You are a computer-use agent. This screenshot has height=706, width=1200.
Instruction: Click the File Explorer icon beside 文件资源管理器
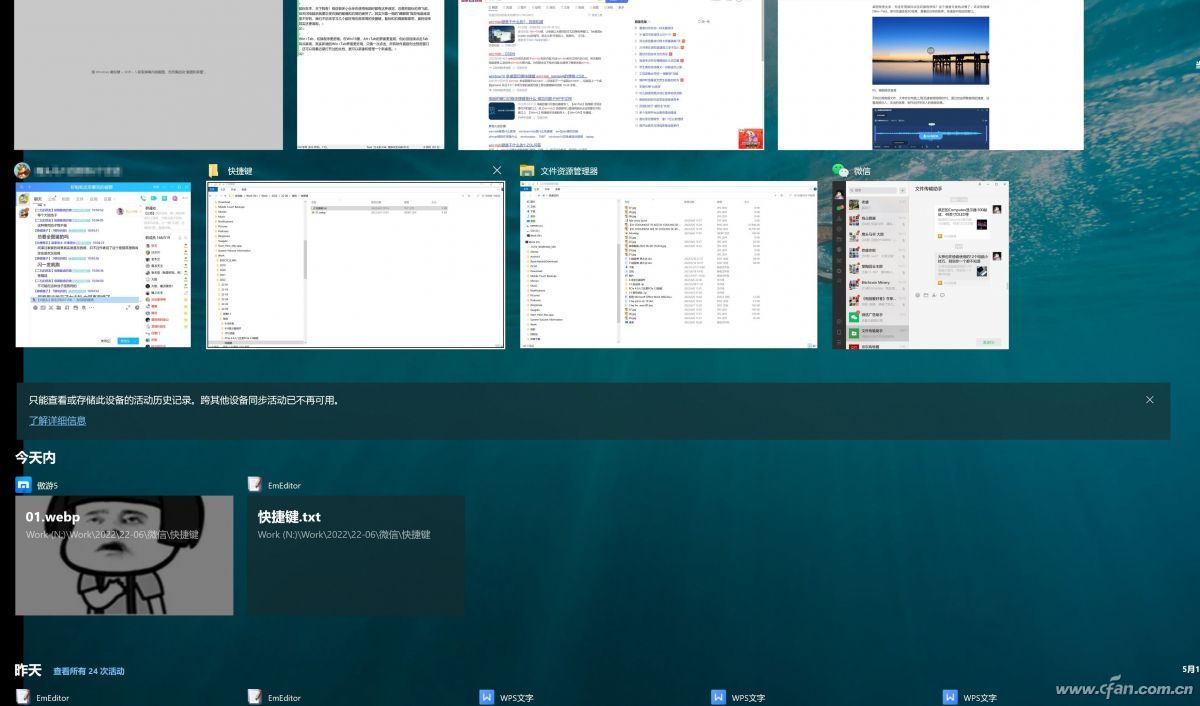[x=527, y=171]
